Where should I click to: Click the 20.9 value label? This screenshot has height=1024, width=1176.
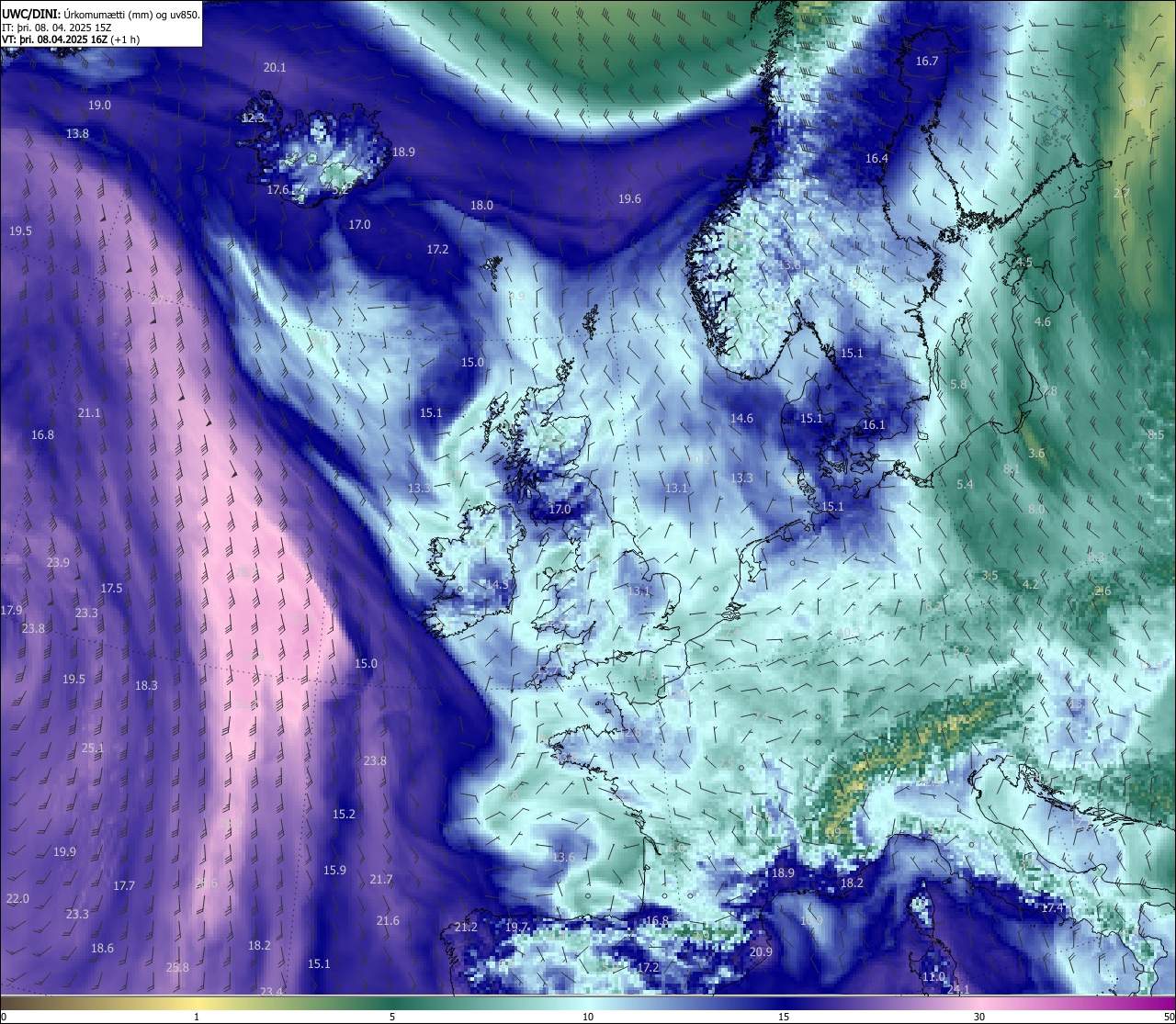pos(761,952)
